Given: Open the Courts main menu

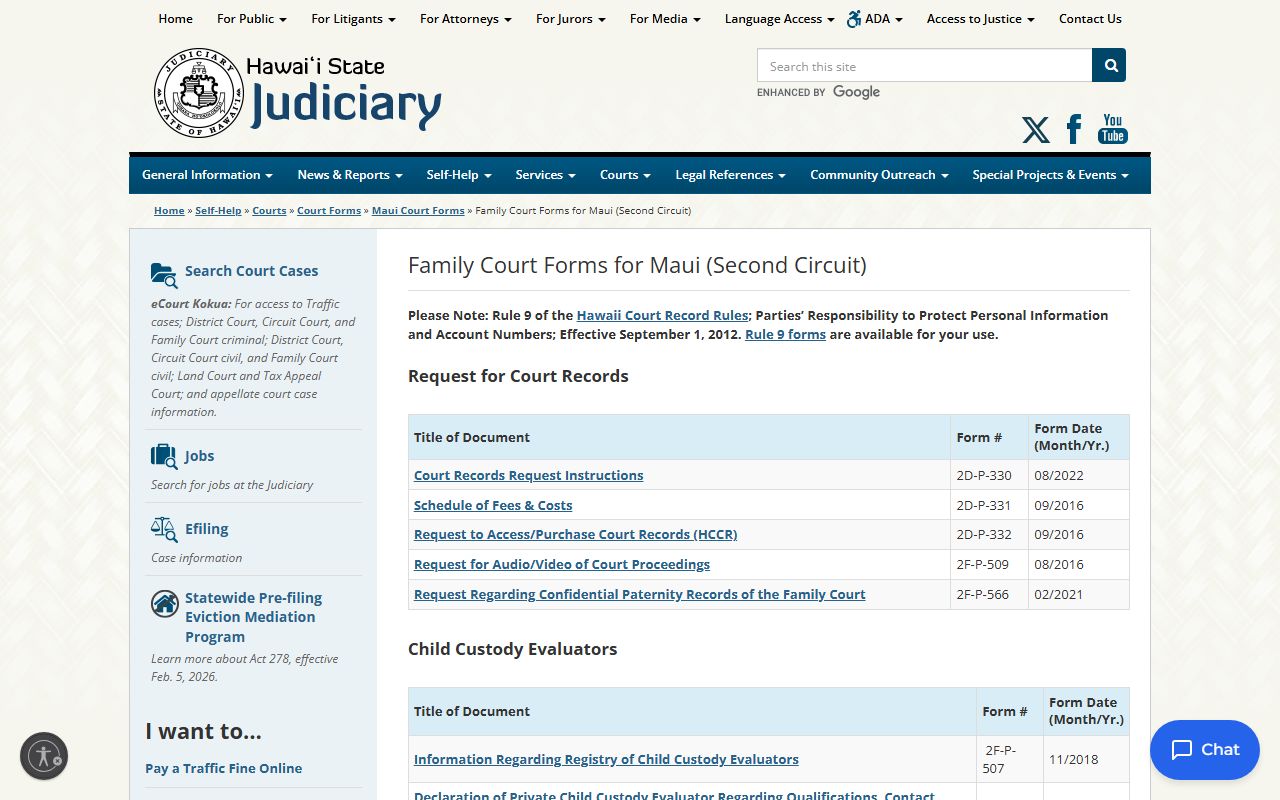Looking at the screenshot, I should click(x=625, y=174).
